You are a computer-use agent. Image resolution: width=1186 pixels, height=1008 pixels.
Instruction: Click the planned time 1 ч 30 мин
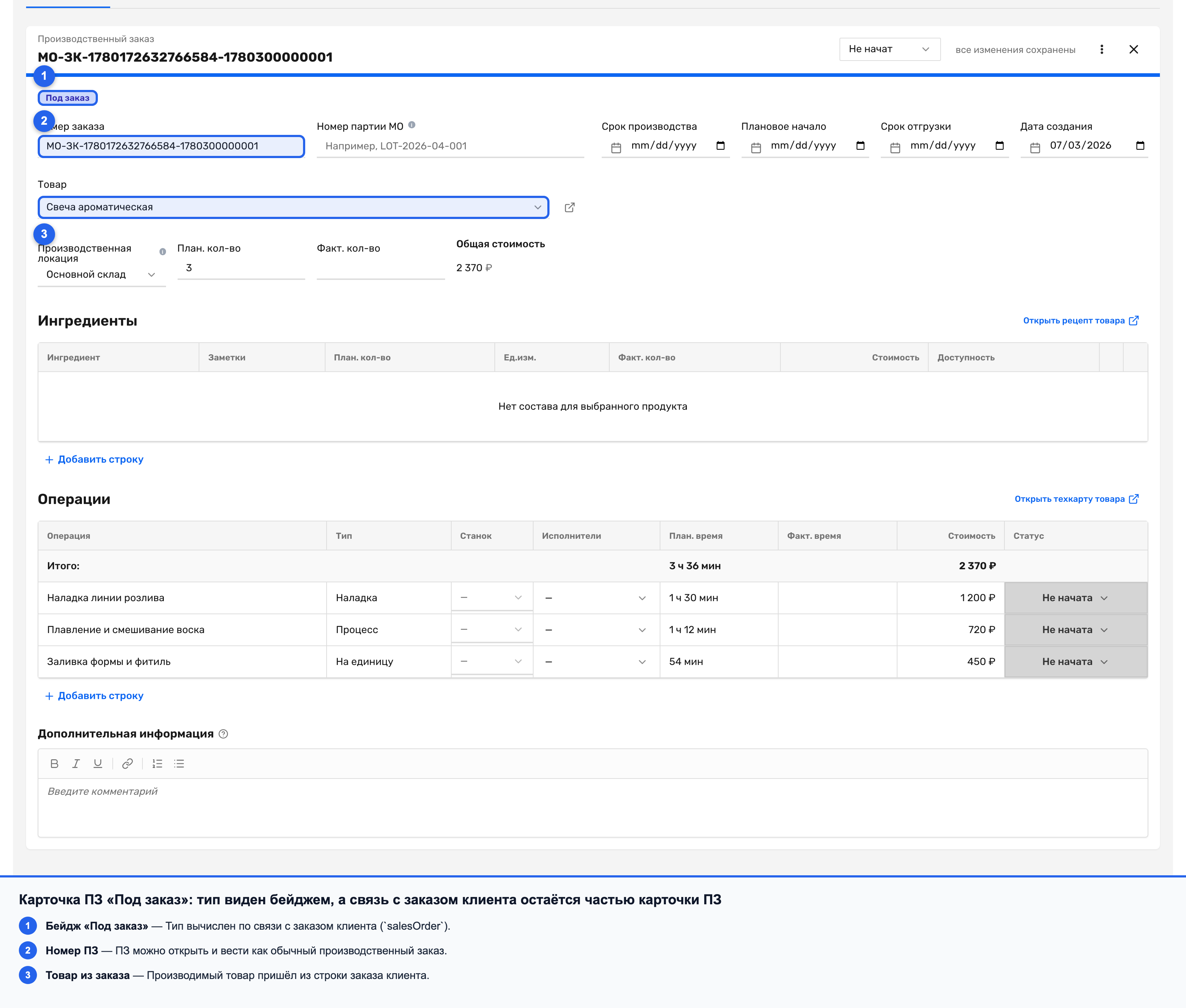click(x=693, y=598)
